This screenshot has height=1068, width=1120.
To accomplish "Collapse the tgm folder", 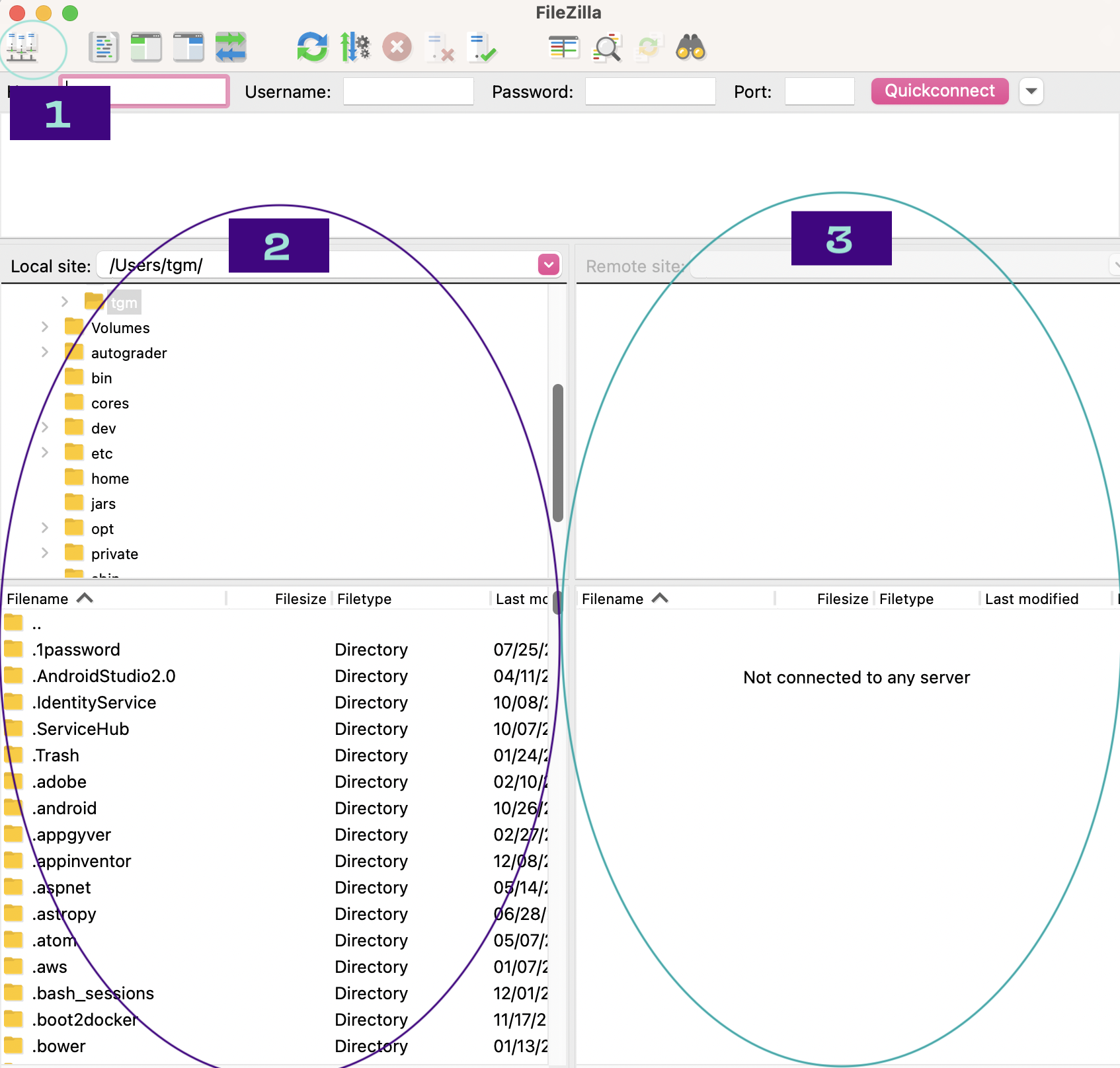I will (64, 301).
